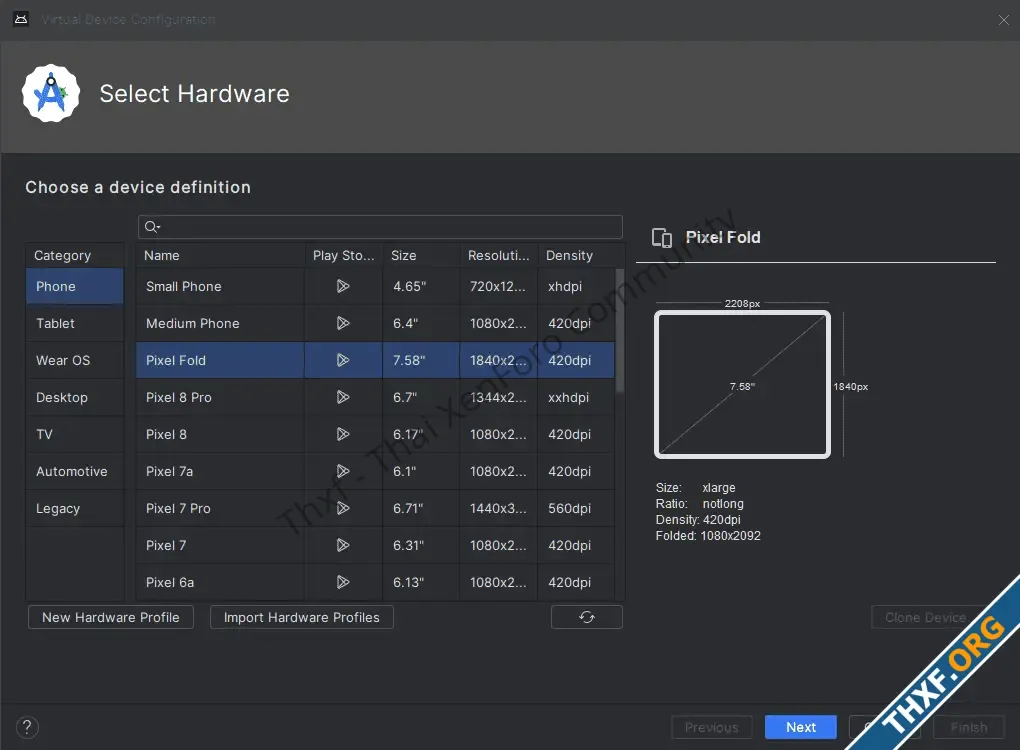
Task: Click the Play Store icon for Pixel Fold
Action: click(x=343, y=360)
